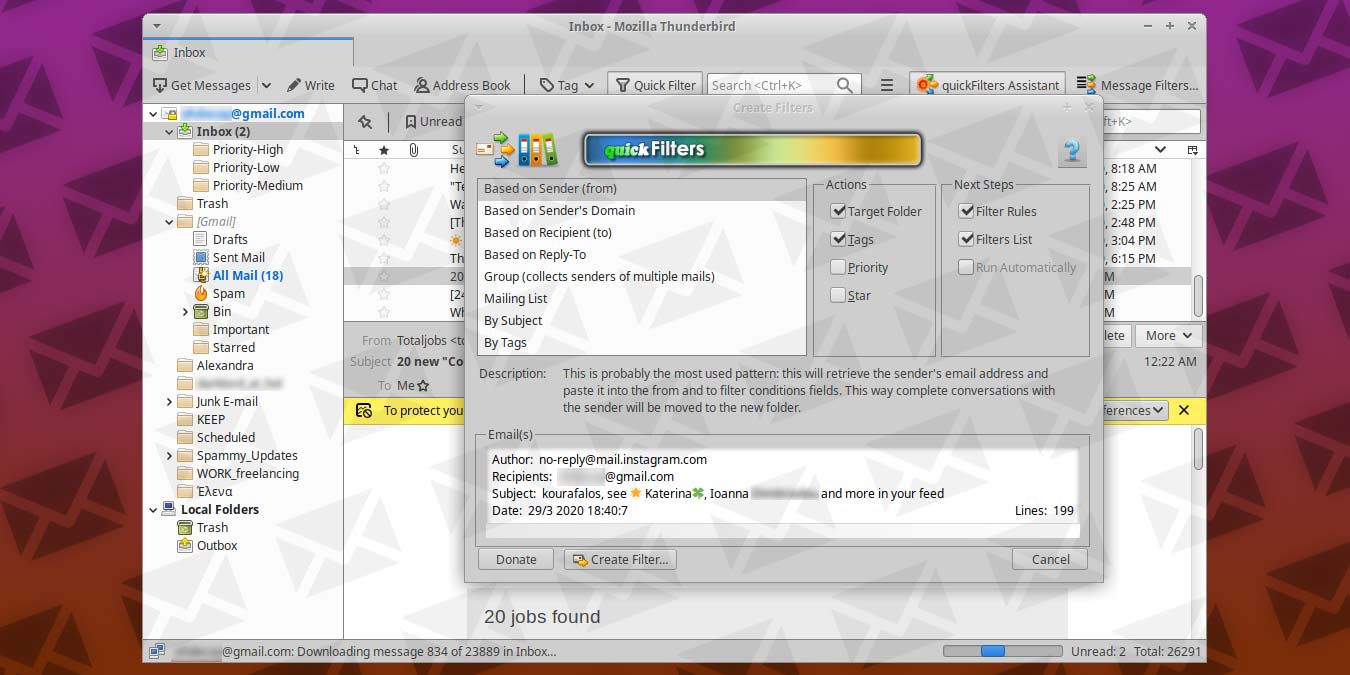Uncheck the Tags action checkbox

pyautogui.click(x=838, y=239)
